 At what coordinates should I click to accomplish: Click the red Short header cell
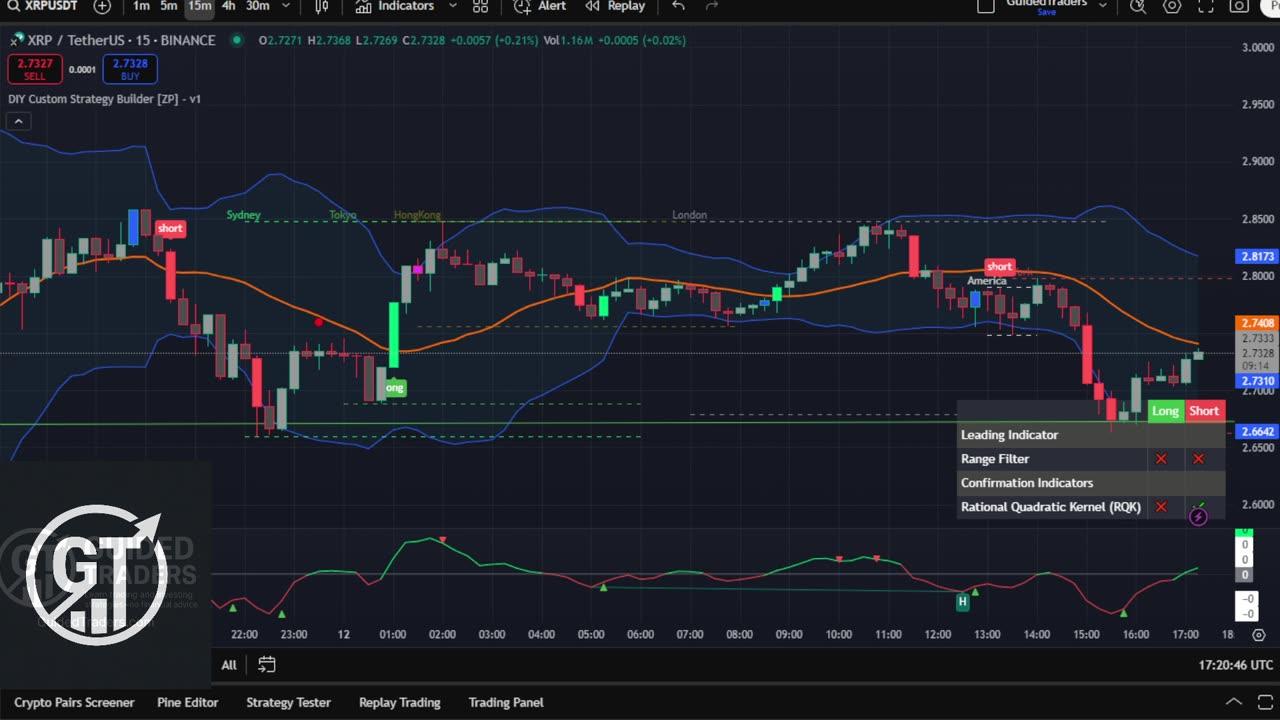tap(1204, 411)
